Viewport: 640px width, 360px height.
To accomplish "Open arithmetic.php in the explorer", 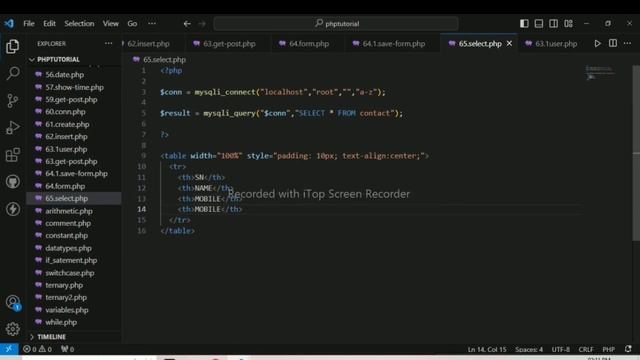I will (x=69, y=211).
